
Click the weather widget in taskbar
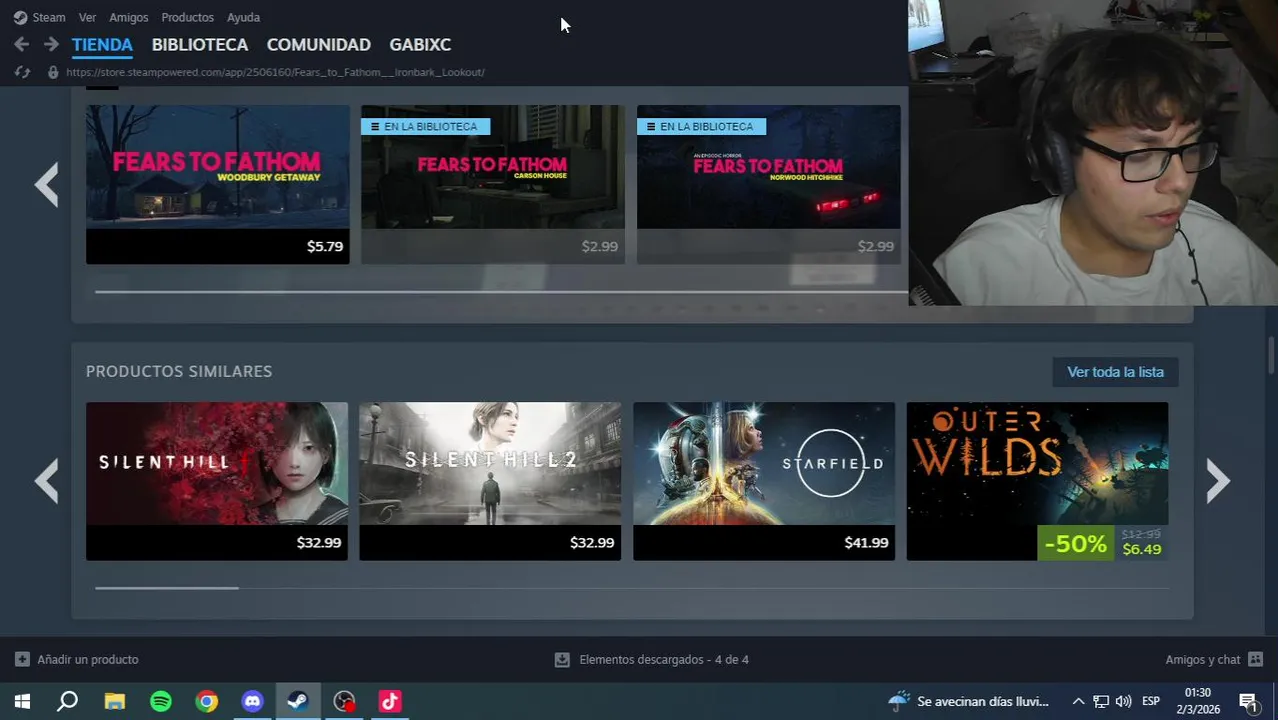click(x=968, y=701)
